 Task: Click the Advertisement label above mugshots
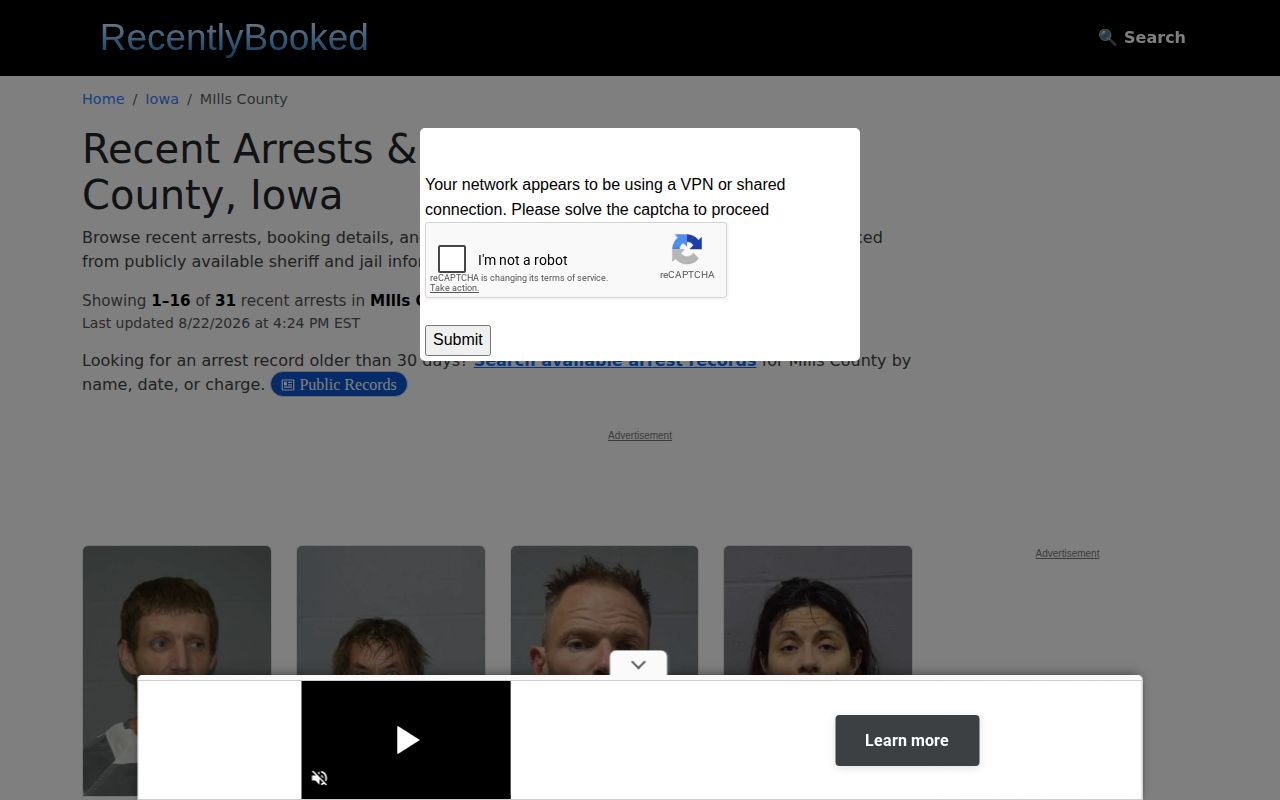(640, 435)
